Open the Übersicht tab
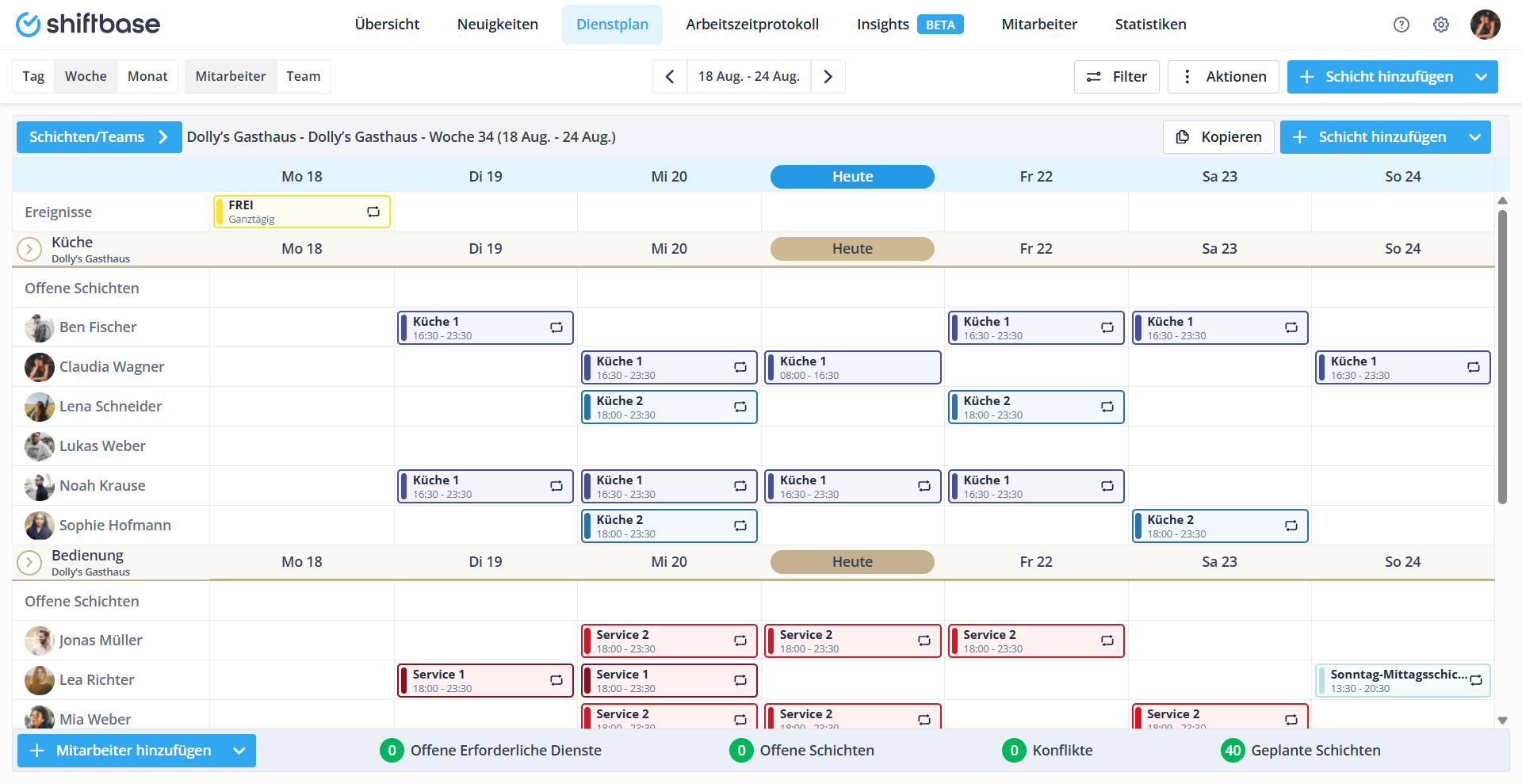 [x=388, y=25]
